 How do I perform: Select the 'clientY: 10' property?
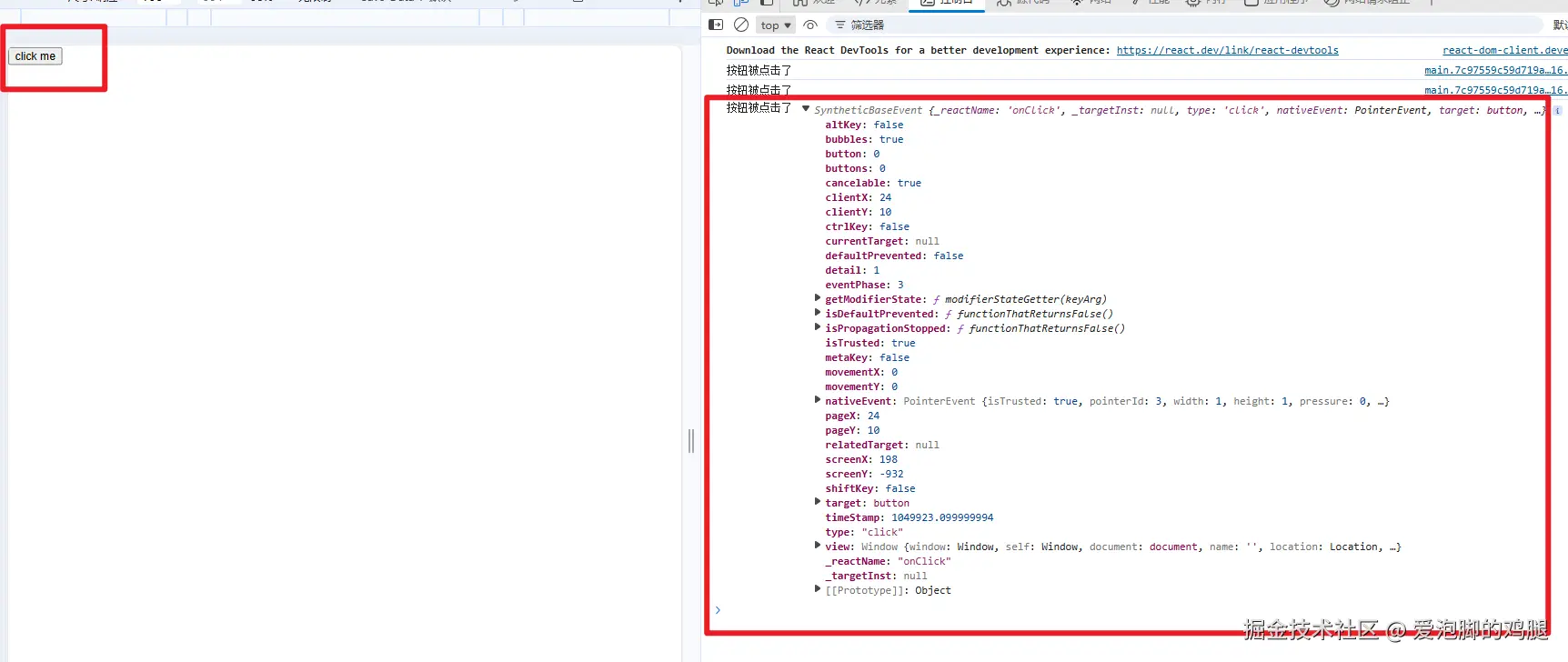point(859,213)
